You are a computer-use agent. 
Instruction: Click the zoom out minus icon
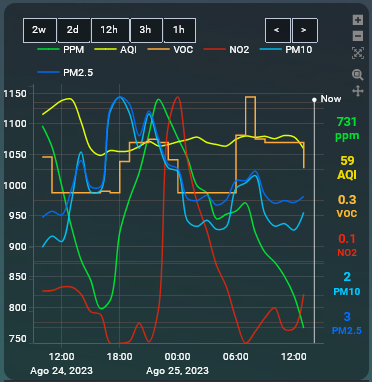click(358, 36)
